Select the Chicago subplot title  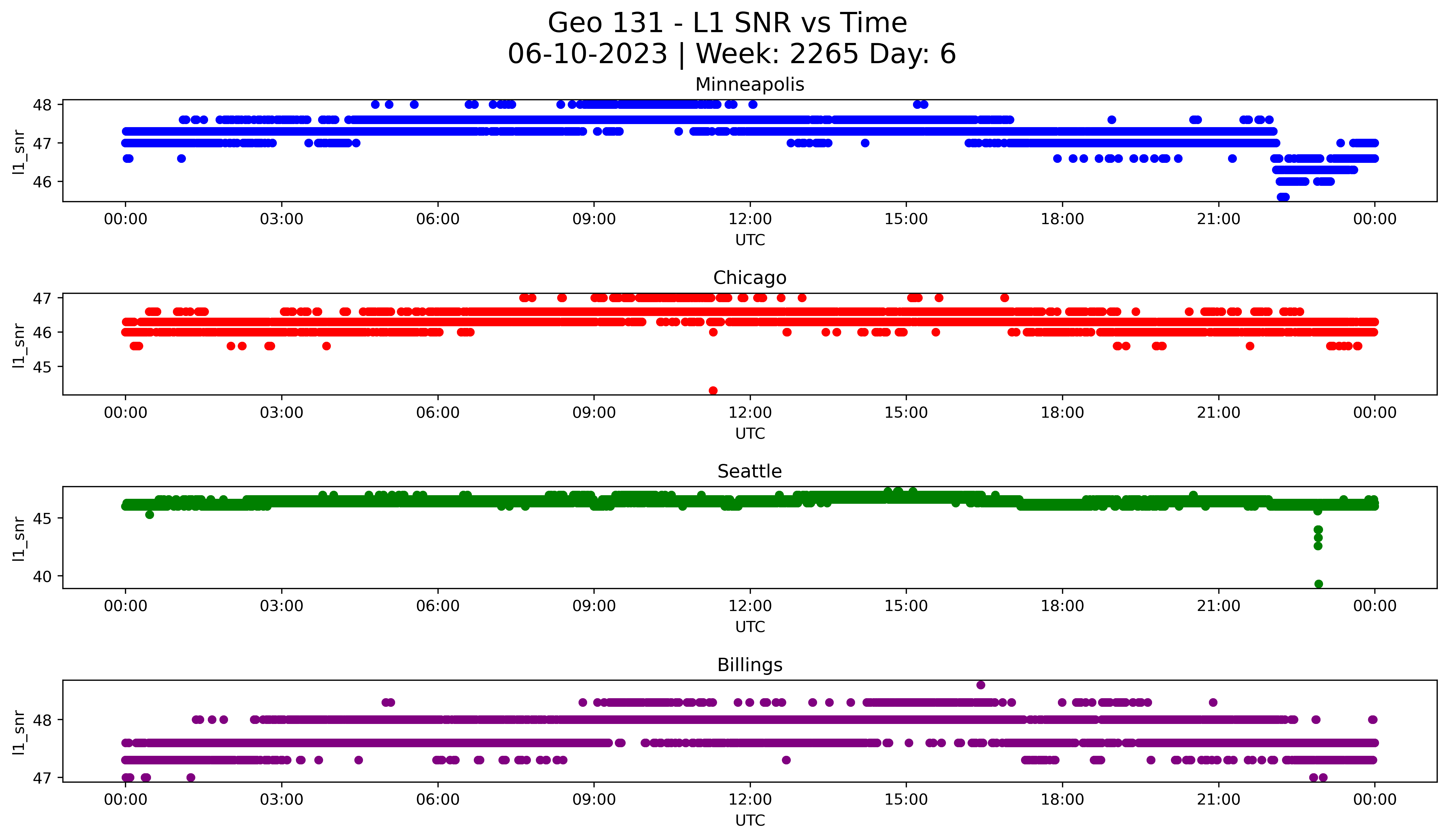(x=750, y=278)
